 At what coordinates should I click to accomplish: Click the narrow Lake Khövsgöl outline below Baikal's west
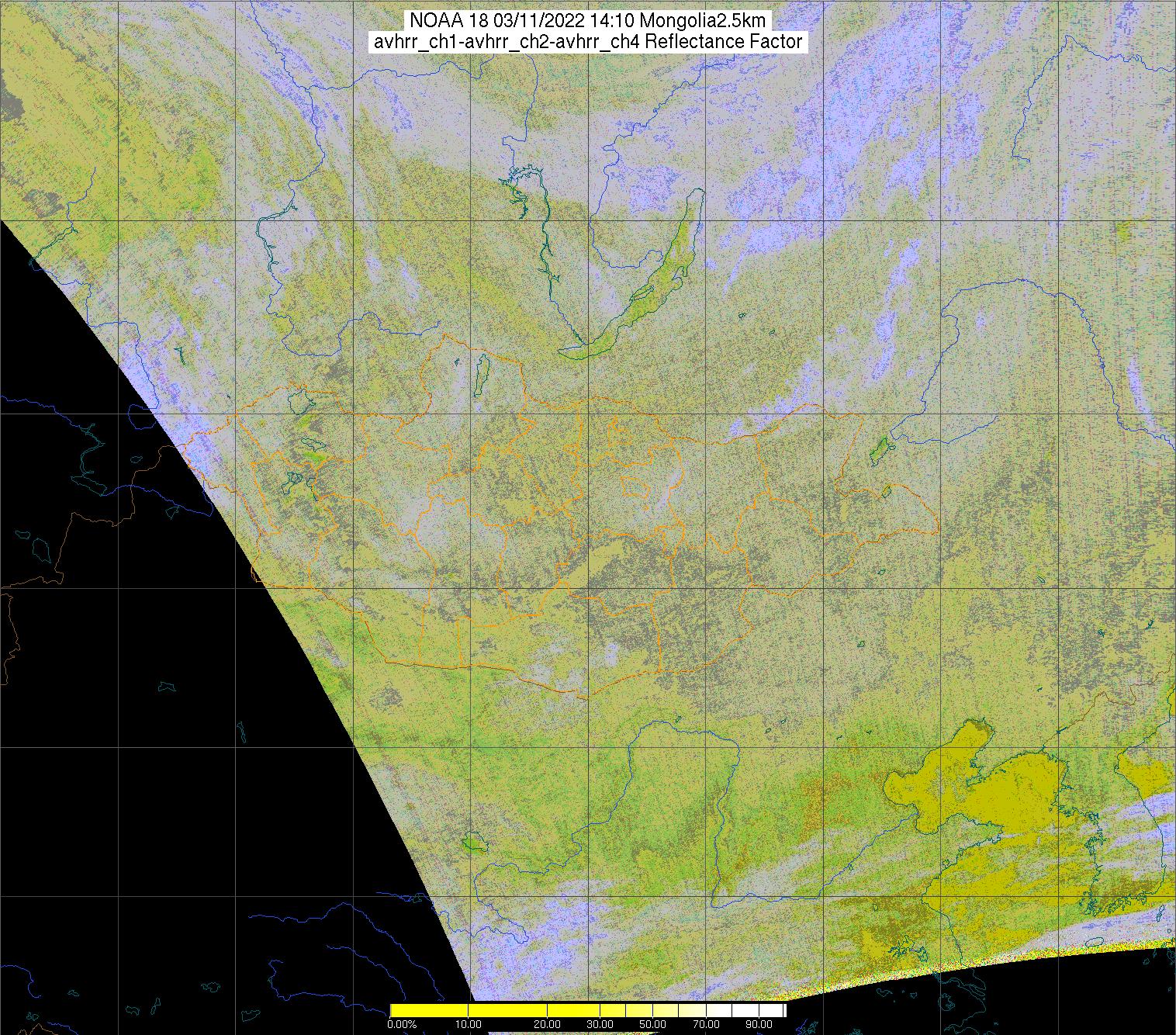(x=482, y=371)
